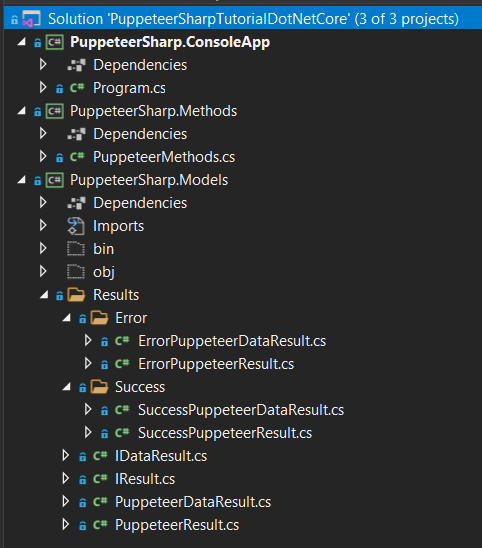The image size is (482, 548).
Task: Click the PuppeteerSharp.Methods C# project icon
Action: click(55, 111)
